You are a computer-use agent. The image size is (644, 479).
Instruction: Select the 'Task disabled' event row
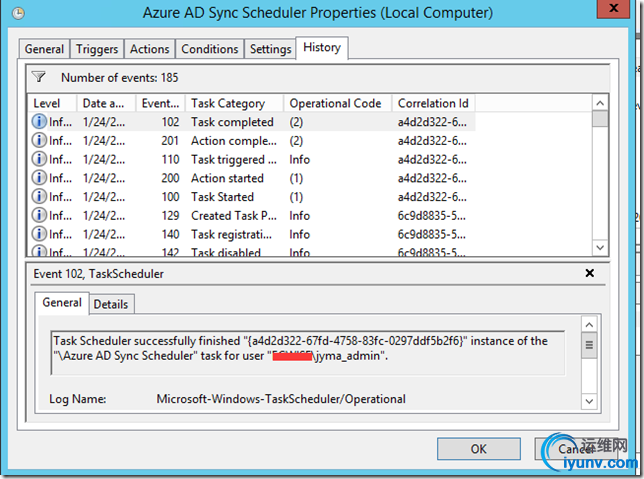(x=252, y=251)
